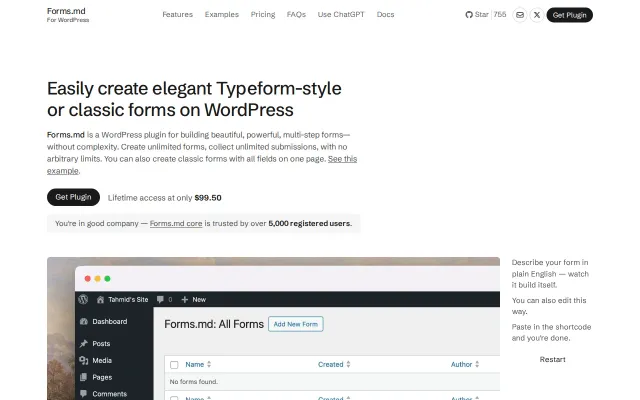The image size is (640, 400).
Task: Open the FAQs nav item
Action: coord(296,15)
